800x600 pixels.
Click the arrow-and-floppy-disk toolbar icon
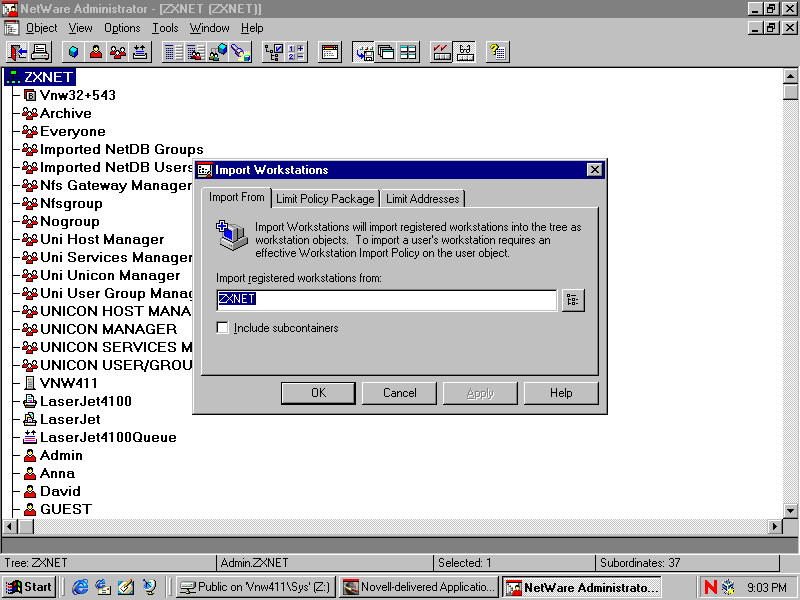tap(364, 52)
